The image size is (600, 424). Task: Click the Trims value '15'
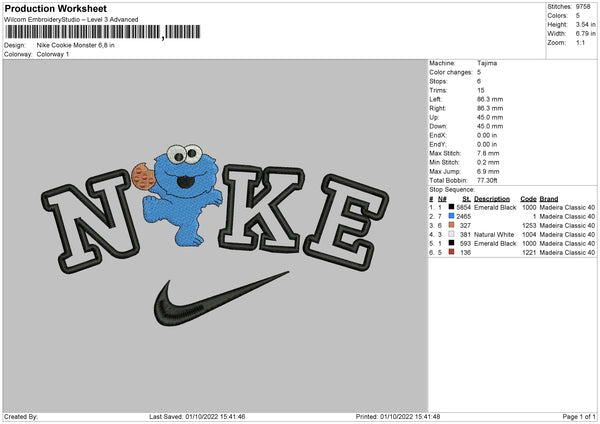click(x=481, y=90)
